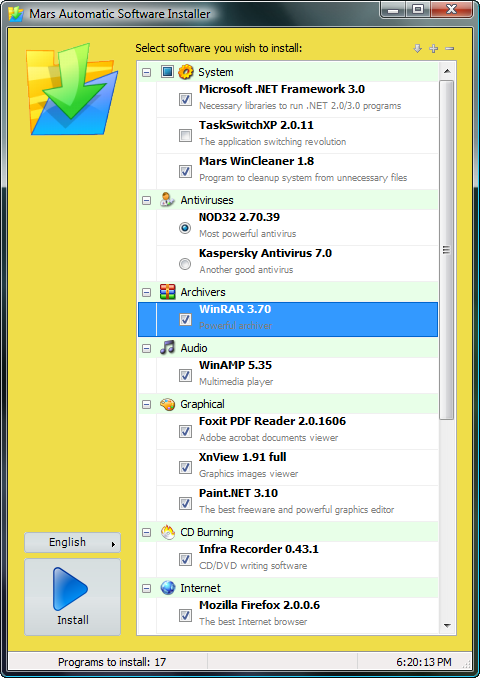Screen dimensions: 480x678
Task: Uncheck the WinAMP 5.35 checkbox
Action: click(x=186, y=375)
